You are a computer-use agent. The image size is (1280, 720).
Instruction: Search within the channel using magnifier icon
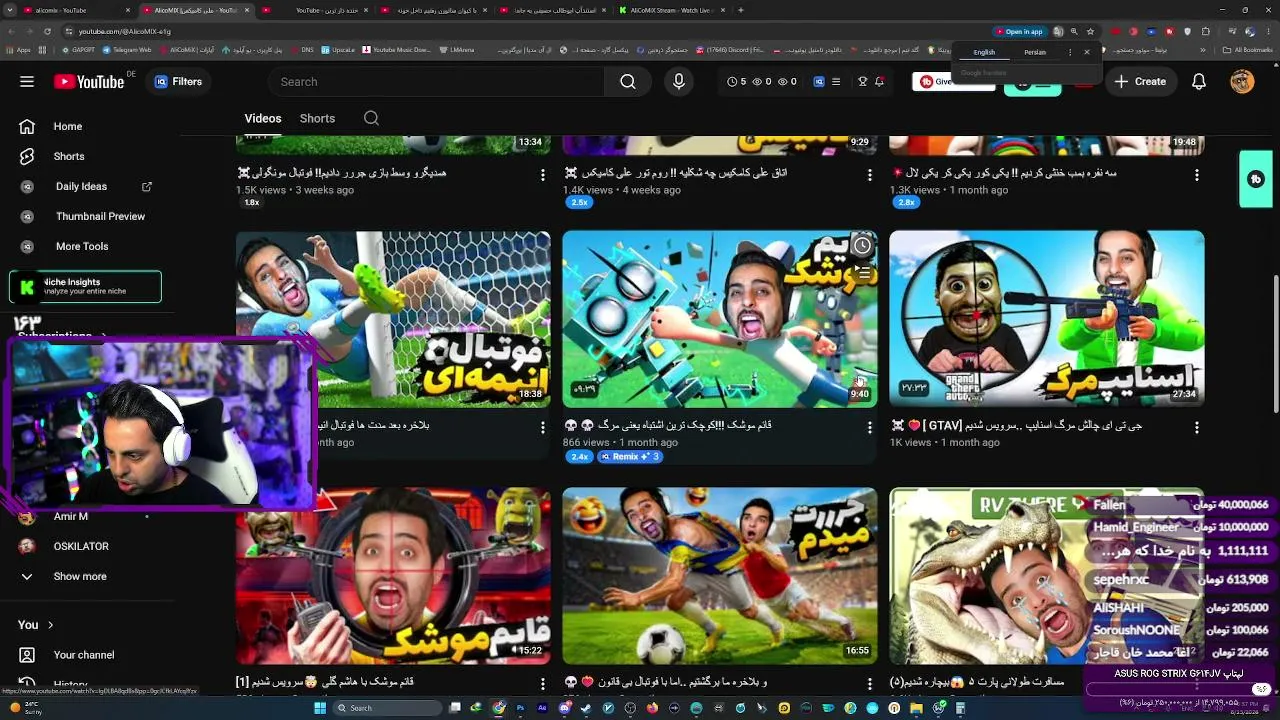click(371, 118)
